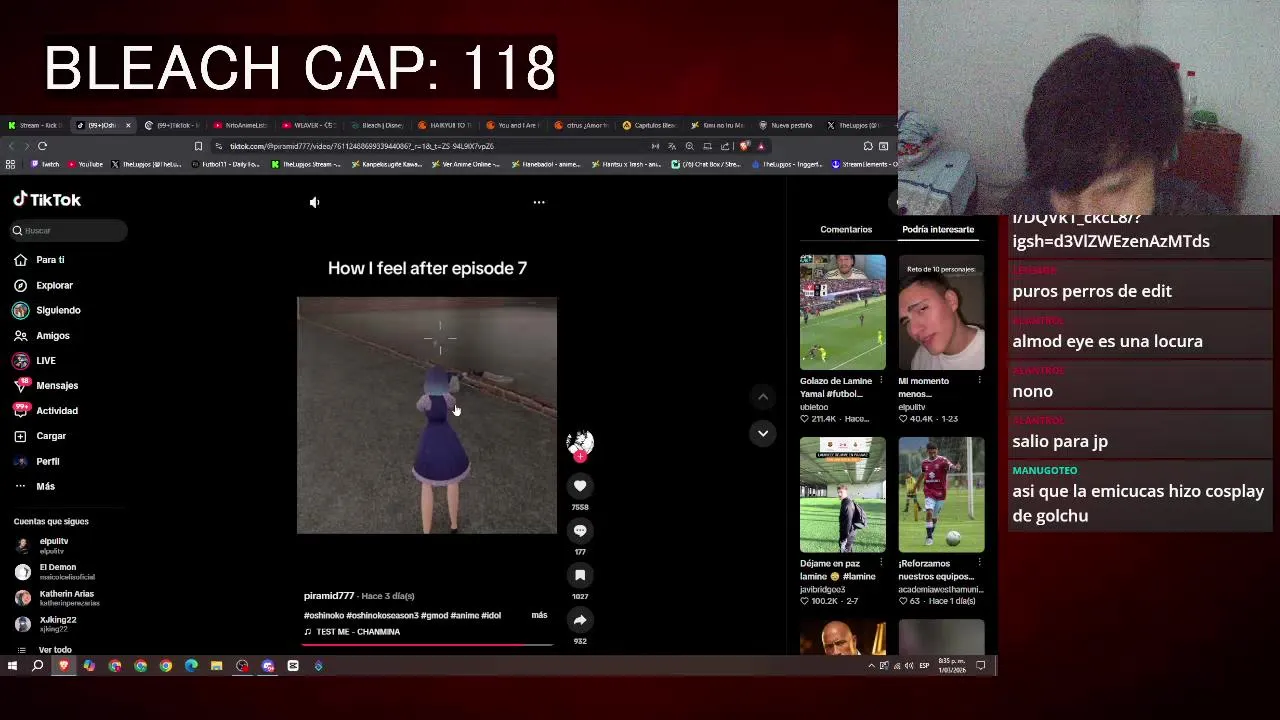Switch to the Comentarios tab

(846, 230)
